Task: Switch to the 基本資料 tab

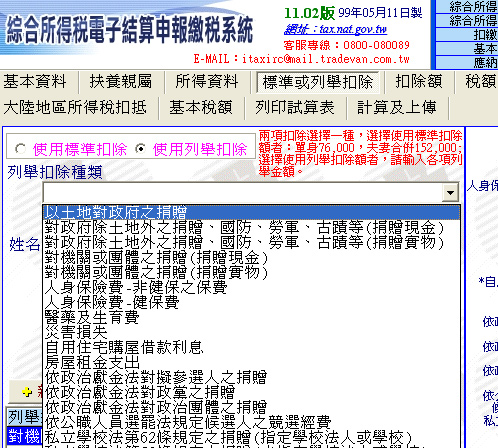Action: click(x=35, y=82)
